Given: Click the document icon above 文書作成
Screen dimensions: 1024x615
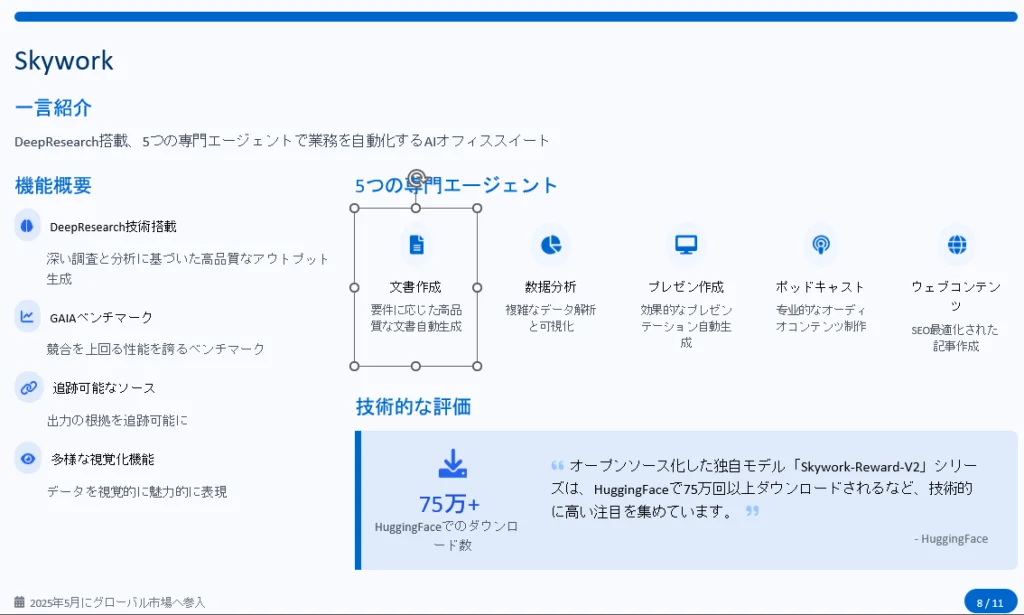Looking at the screenshot, I should coord(416,245).
